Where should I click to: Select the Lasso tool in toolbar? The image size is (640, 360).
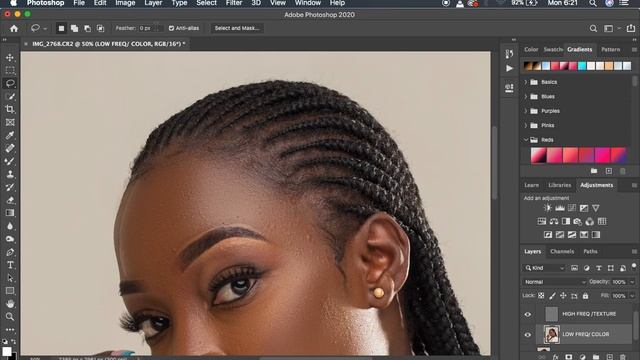(x=10, y=83)
